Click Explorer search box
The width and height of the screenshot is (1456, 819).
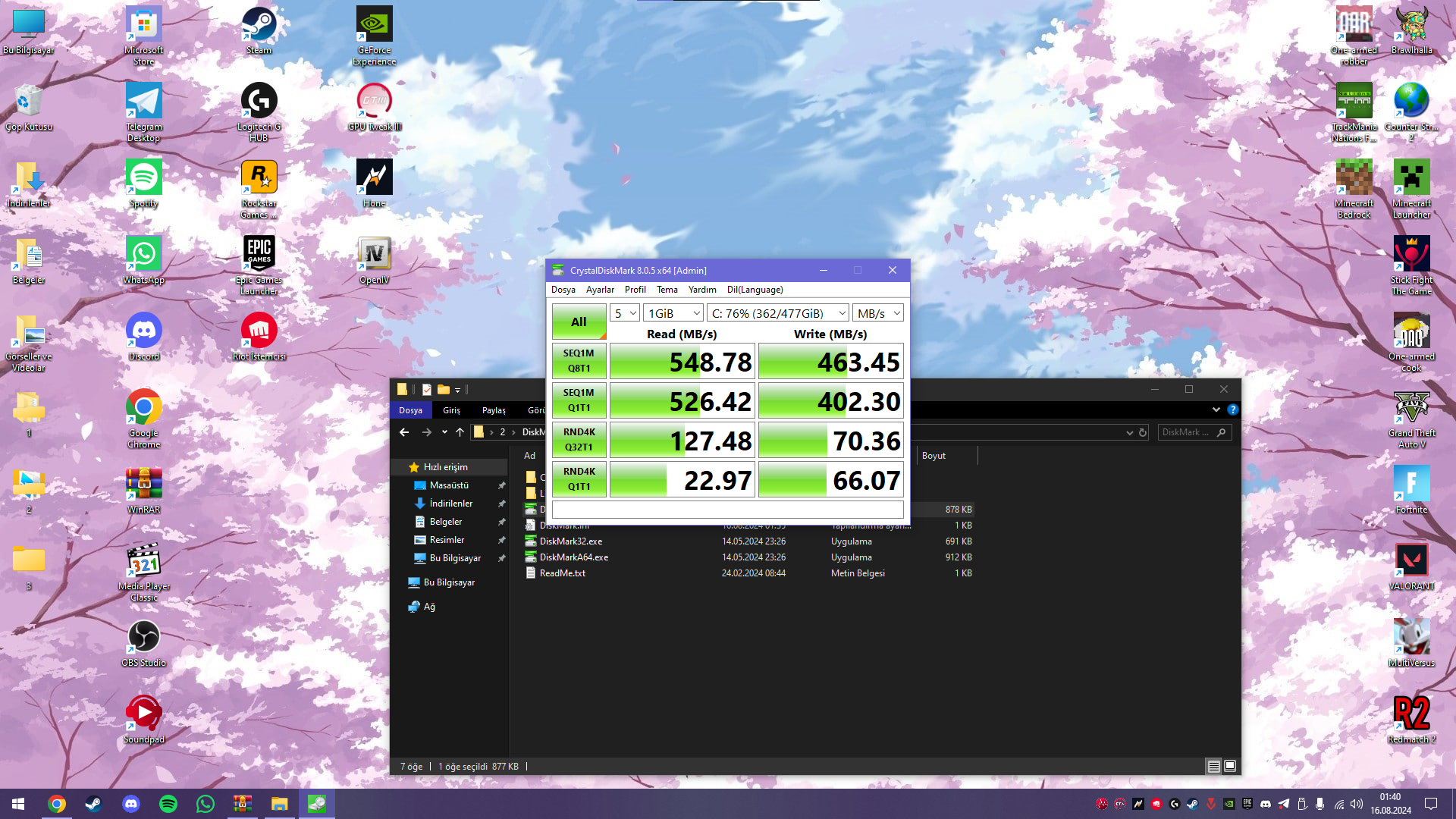(x=1194, y=432)
